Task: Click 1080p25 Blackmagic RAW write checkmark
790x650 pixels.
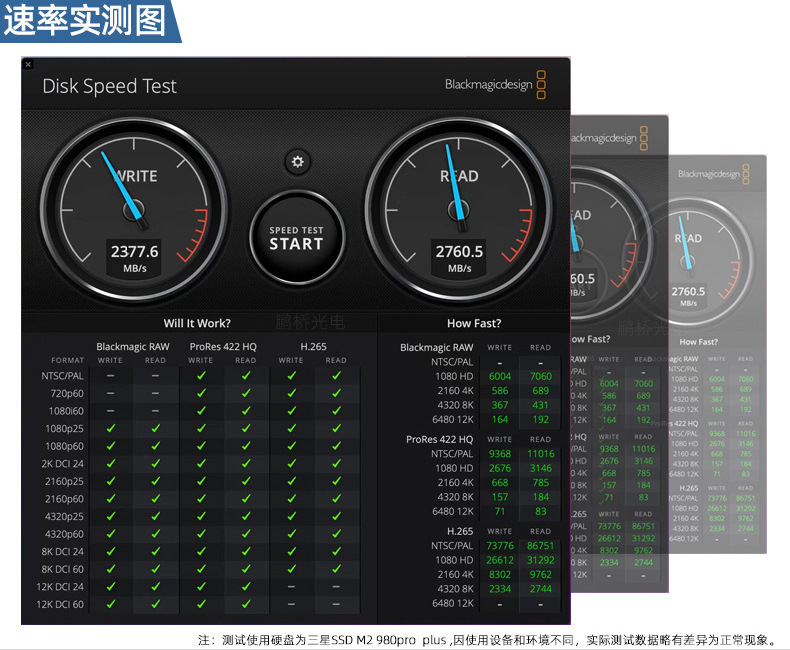Action: click(x=111, y=428)
